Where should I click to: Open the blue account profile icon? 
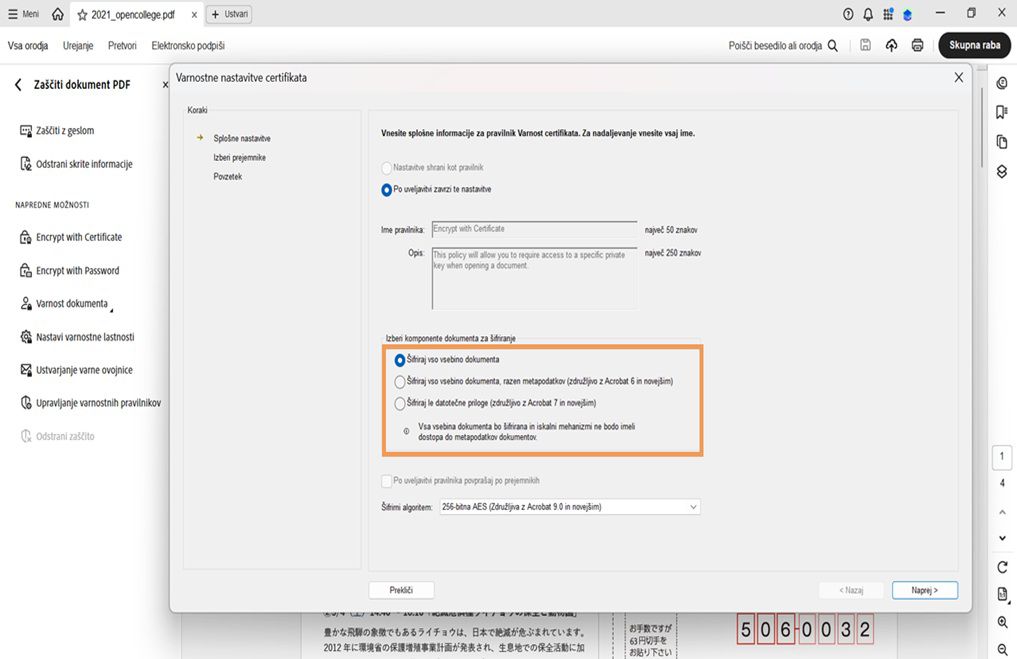tap(907, 14)
